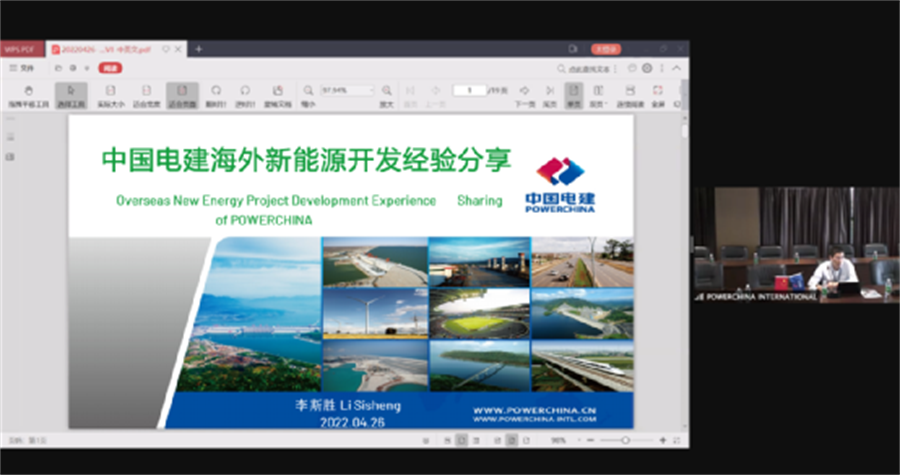Choose fit width view

(x=146, y=96)
